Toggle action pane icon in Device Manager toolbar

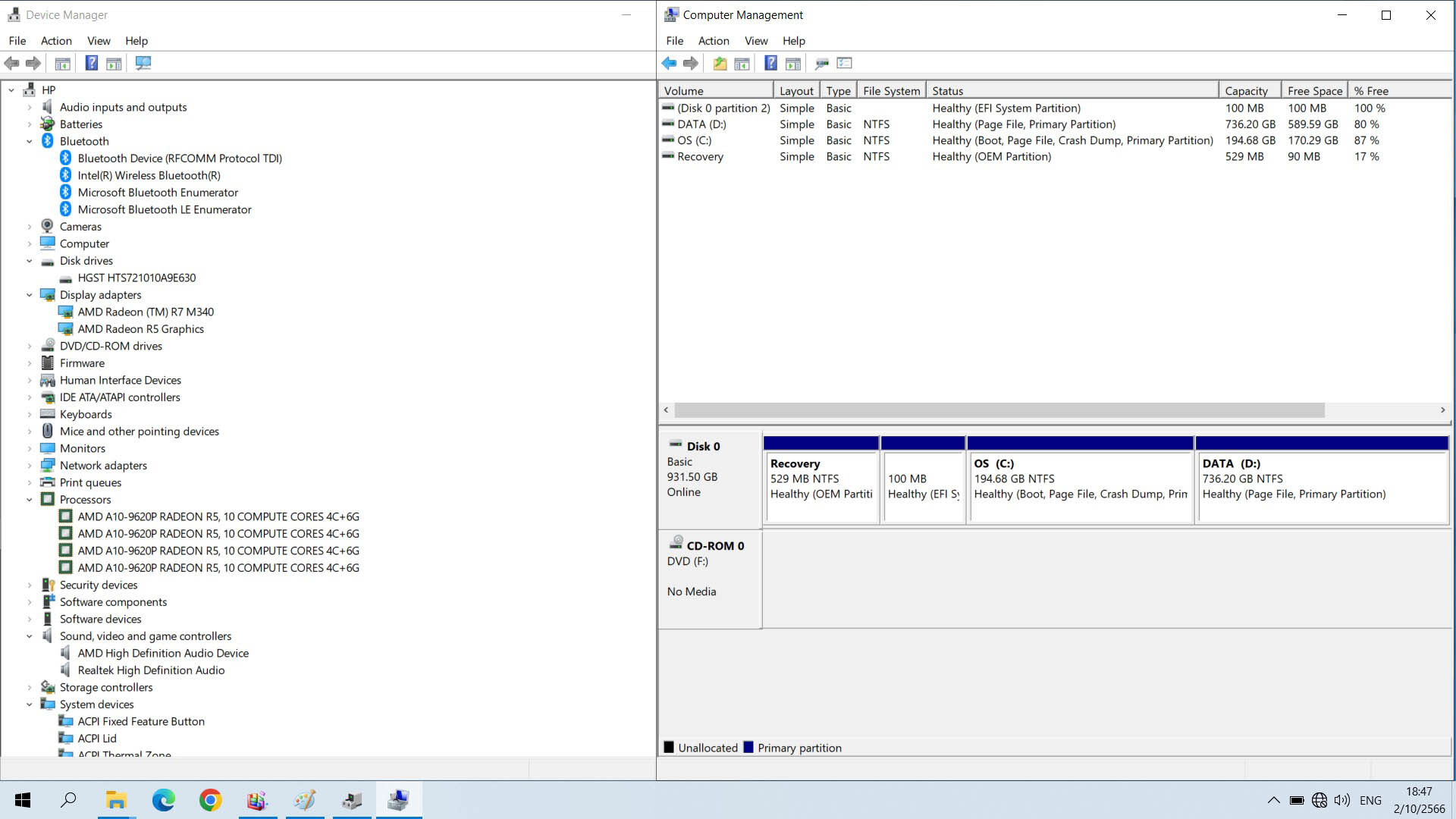tap(114, 64)
